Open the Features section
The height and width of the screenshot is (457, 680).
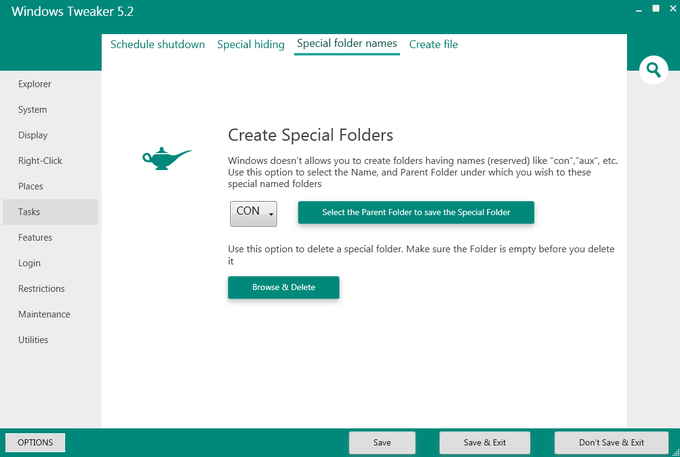coord(50,238)
